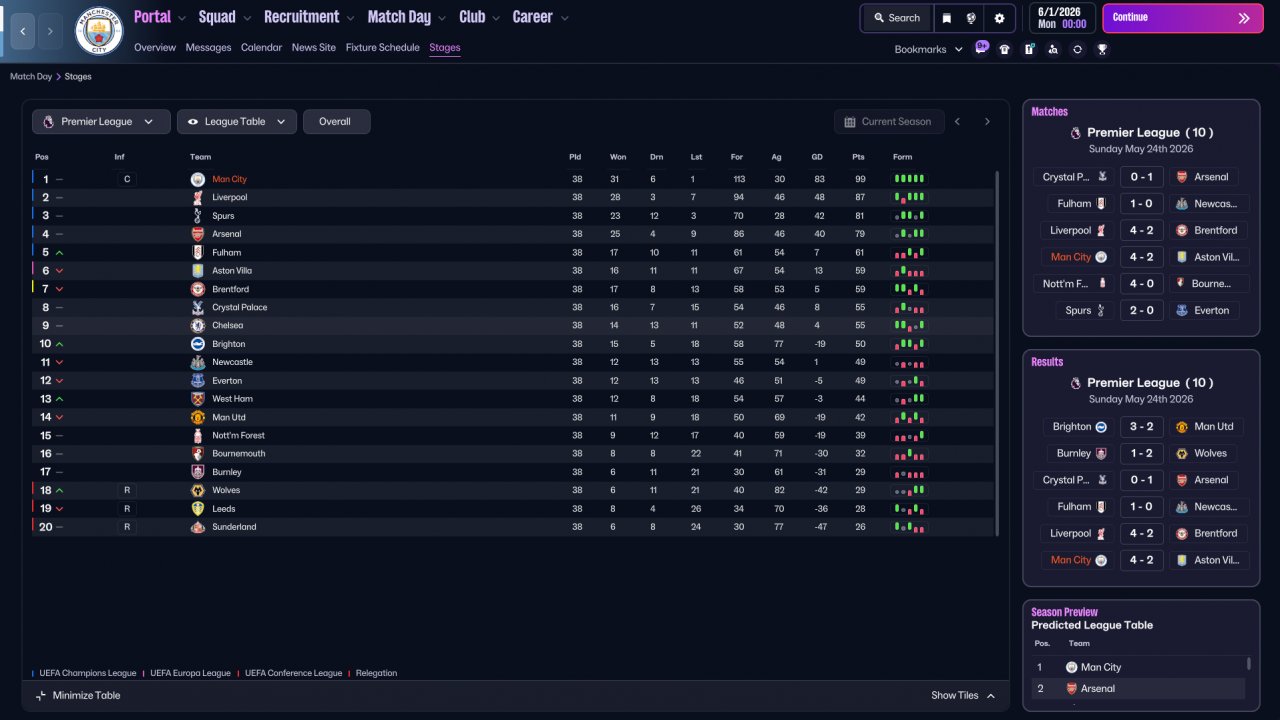Click the tactics board shortcut icon
This screenshot has height=720, width=1280.
click(1029, 49)
